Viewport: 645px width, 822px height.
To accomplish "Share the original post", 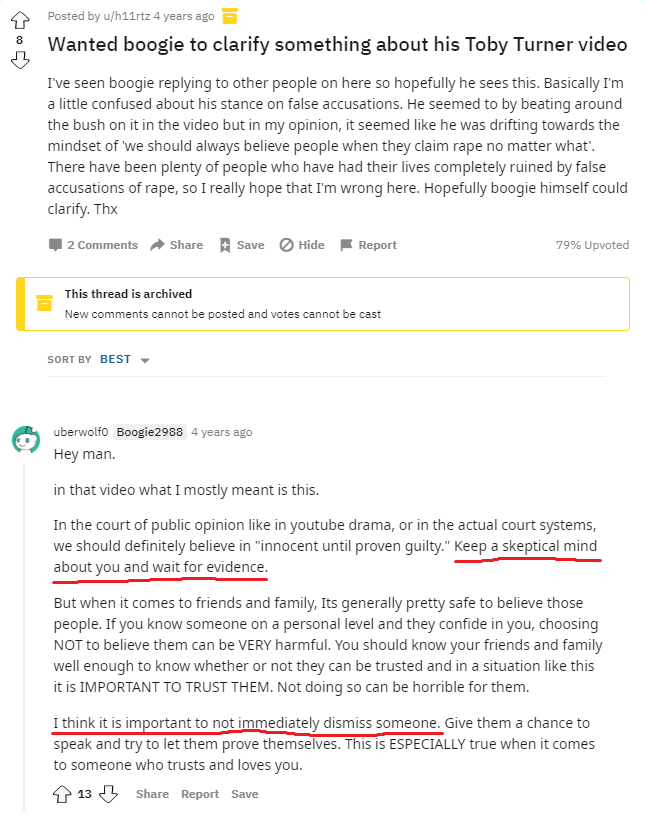I will coord(176,245).
